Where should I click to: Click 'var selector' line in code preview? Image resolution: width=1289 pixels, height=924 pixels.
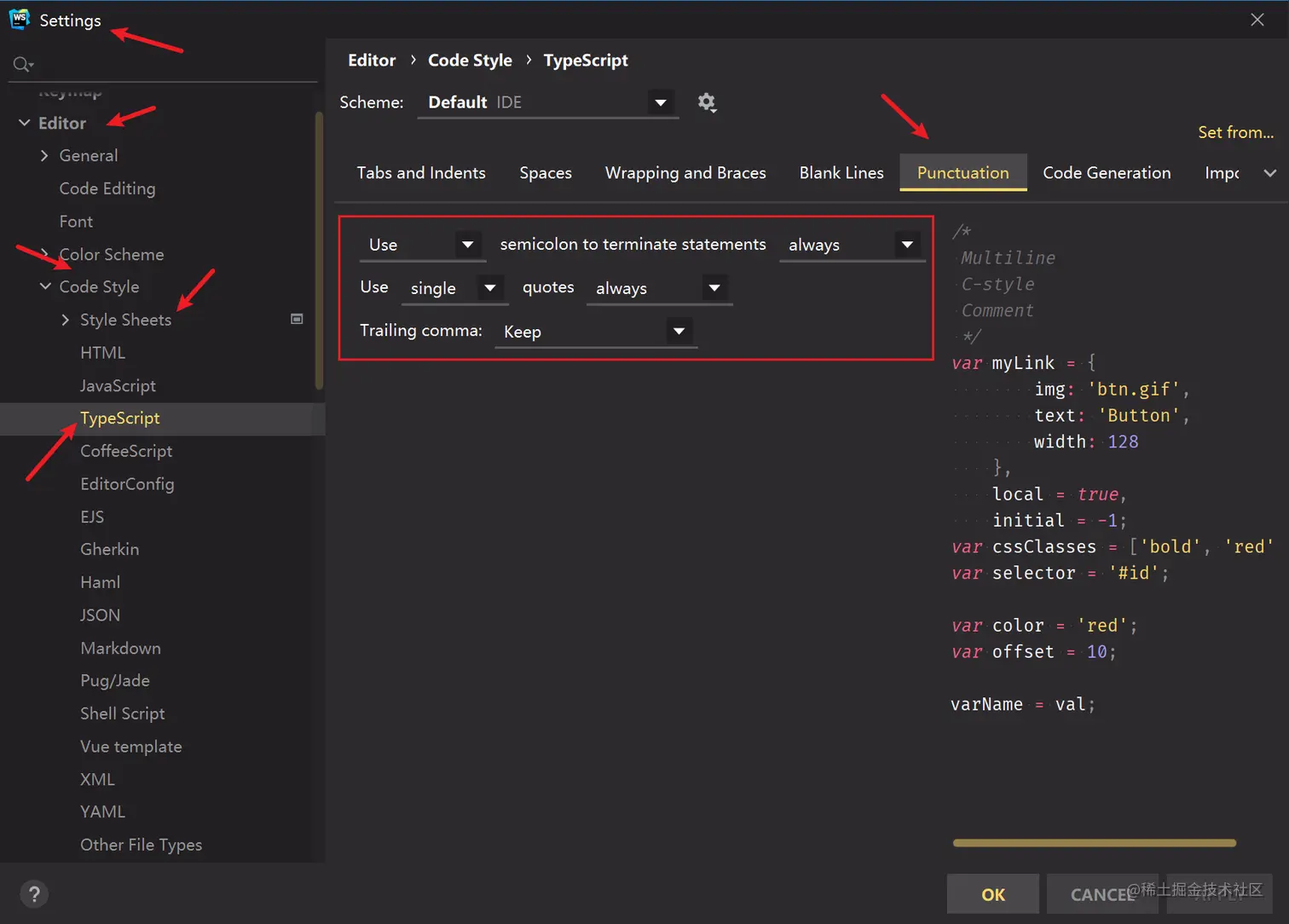(1061, 573)
